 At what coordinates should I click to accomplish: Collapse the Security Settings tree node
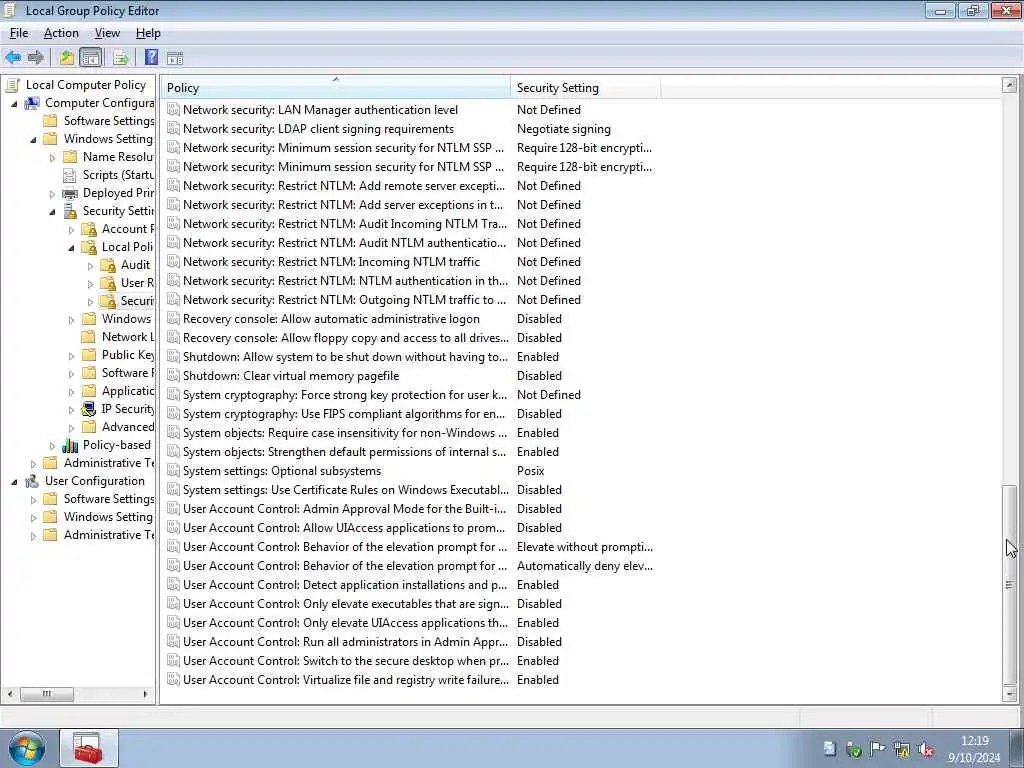[x=52, y=212]
